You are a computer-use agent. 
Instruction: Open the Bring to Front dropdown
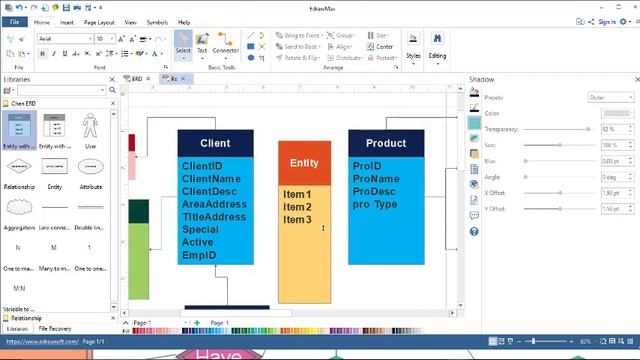(299, 36)
